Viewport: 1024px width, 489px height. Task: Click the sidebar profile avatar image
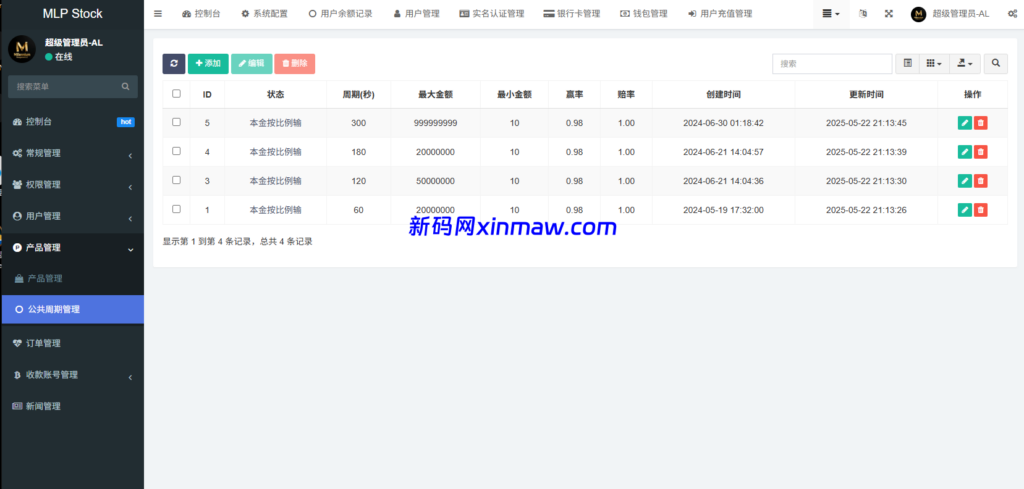22,50
